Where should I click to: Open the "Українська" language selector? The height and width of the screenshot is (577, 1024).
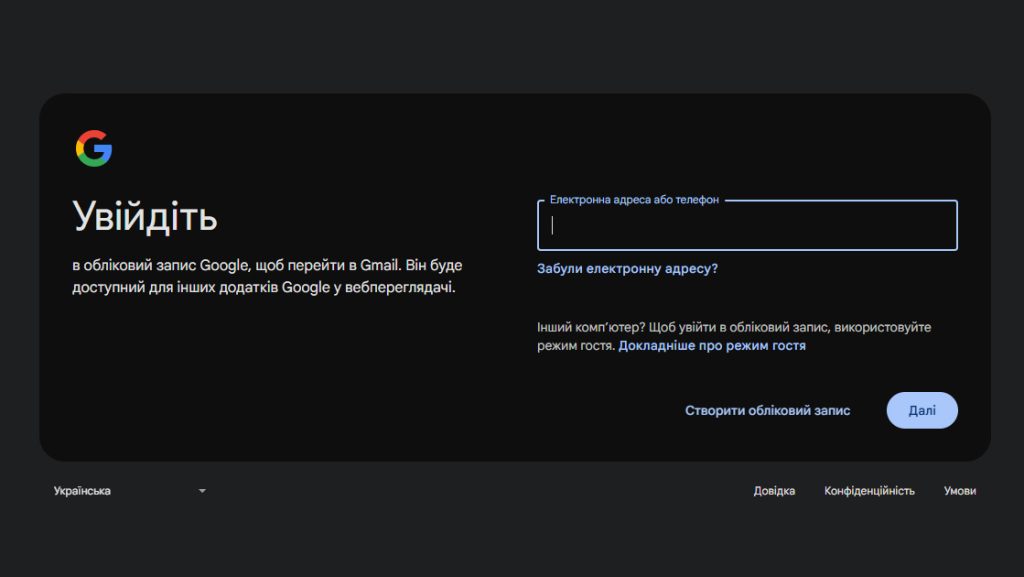pos(129,491)
